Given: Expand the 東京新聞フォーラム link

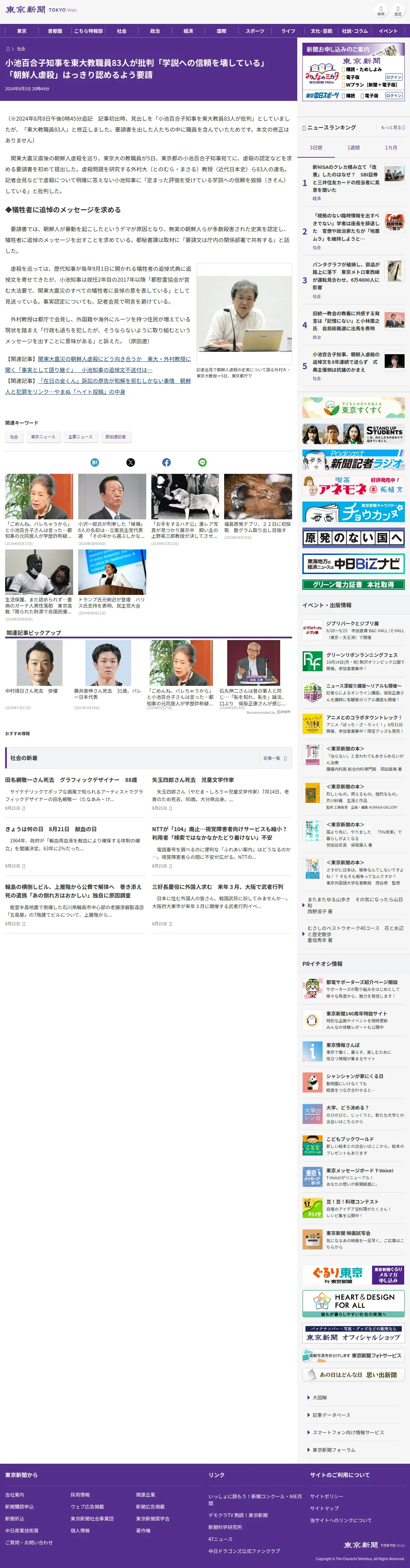Looking at the screenshot, I should 333,1450.
